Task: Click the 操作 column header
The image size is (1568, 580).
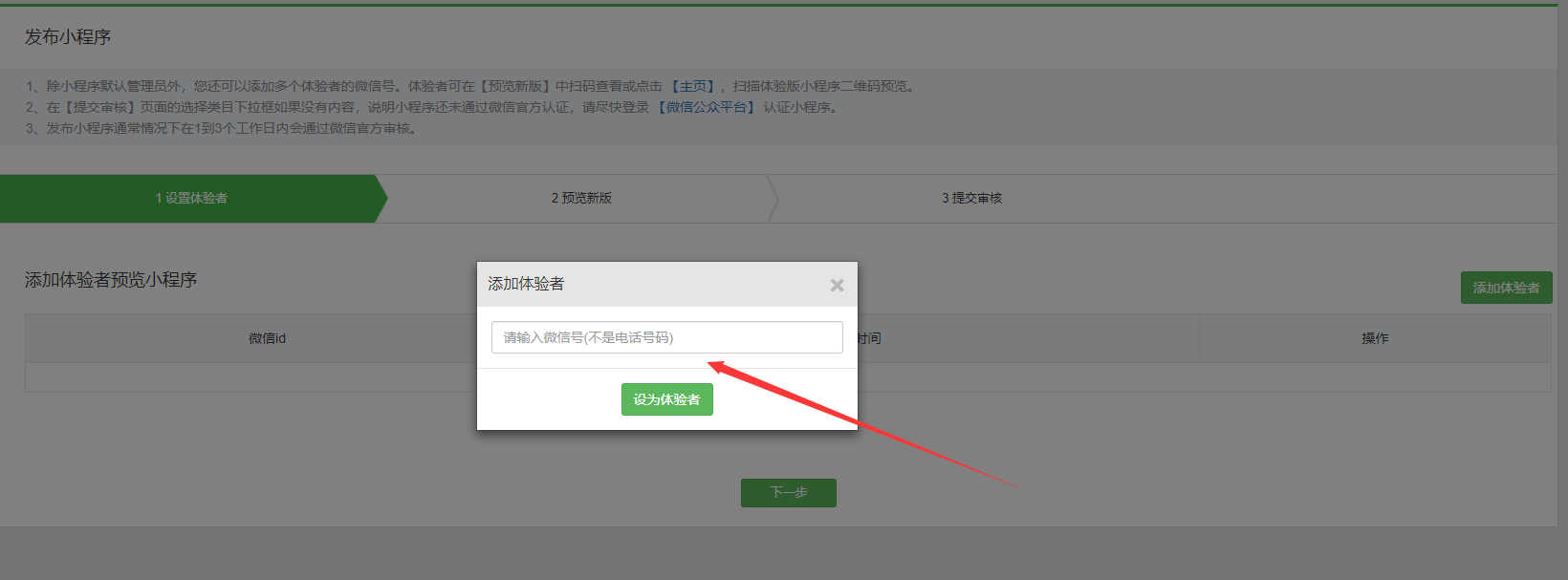Action: (x=1375, y=338)
